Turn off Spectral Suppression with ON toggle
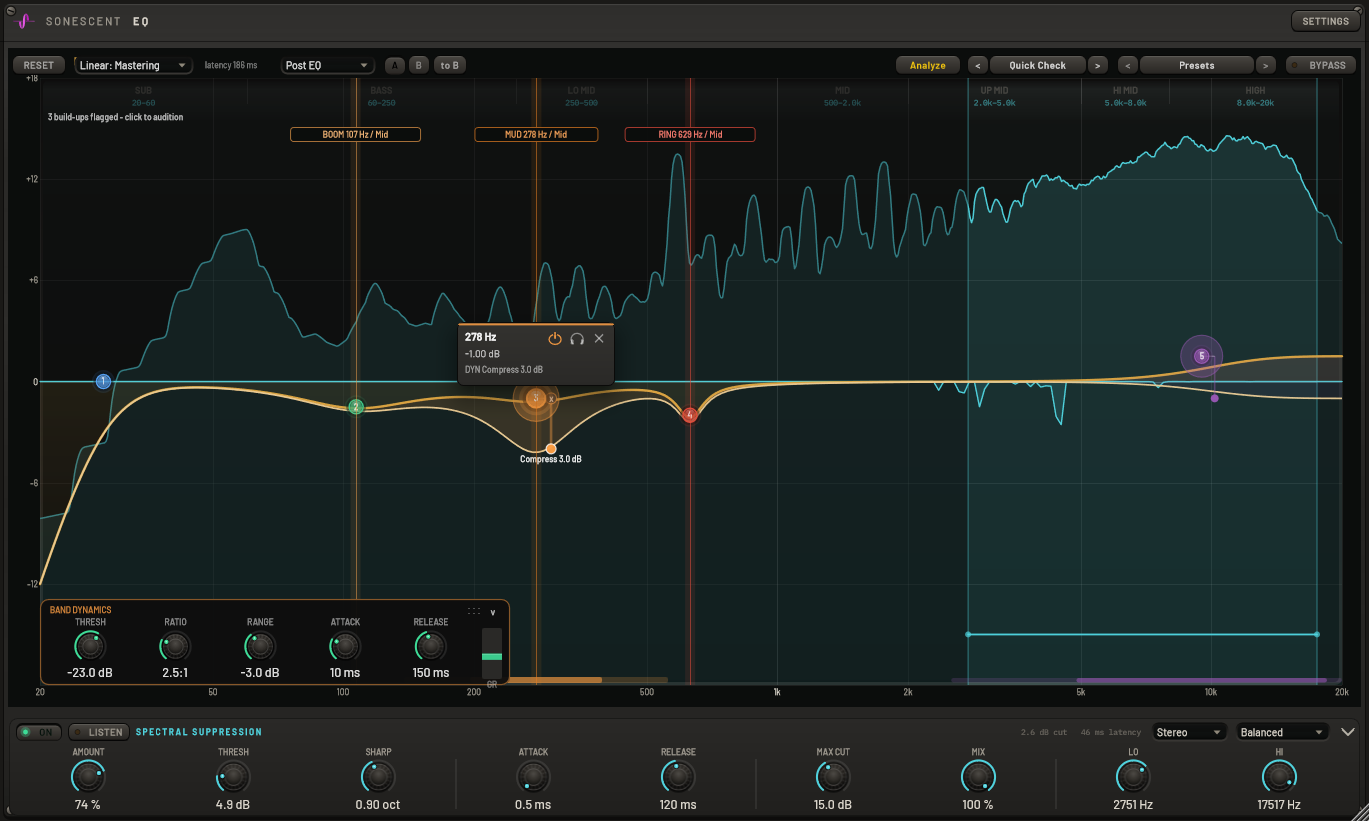The height and width of the screenshot is (821, 1369). 39,732
